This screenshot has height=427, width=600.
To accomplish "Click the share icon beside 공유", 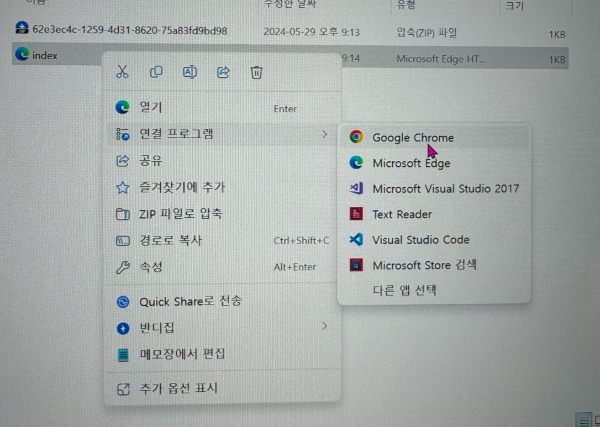I will click(122, 161).
